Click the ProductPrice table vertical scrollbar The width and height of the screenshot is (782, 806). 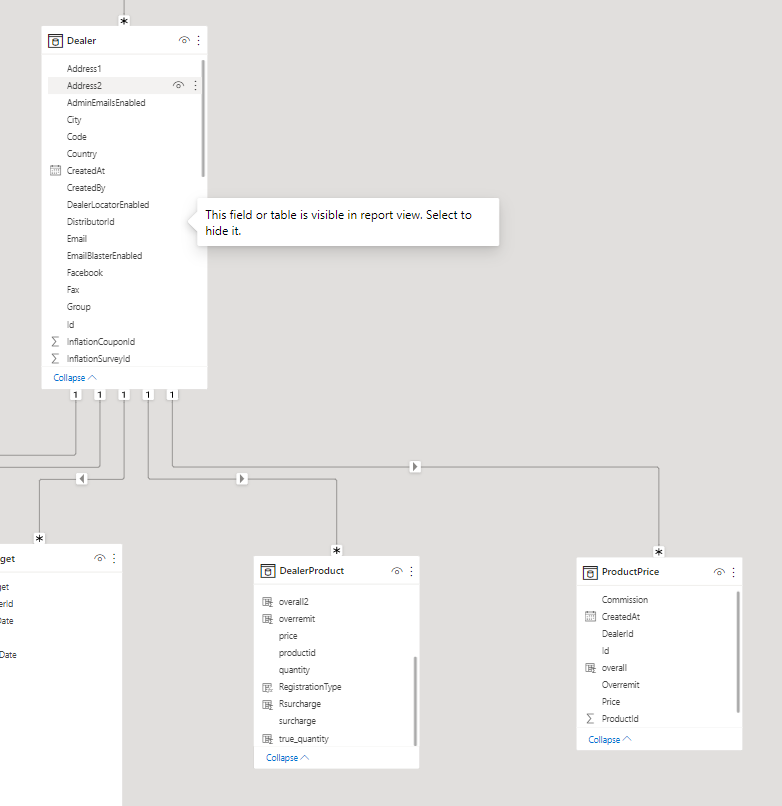(738, 652)
